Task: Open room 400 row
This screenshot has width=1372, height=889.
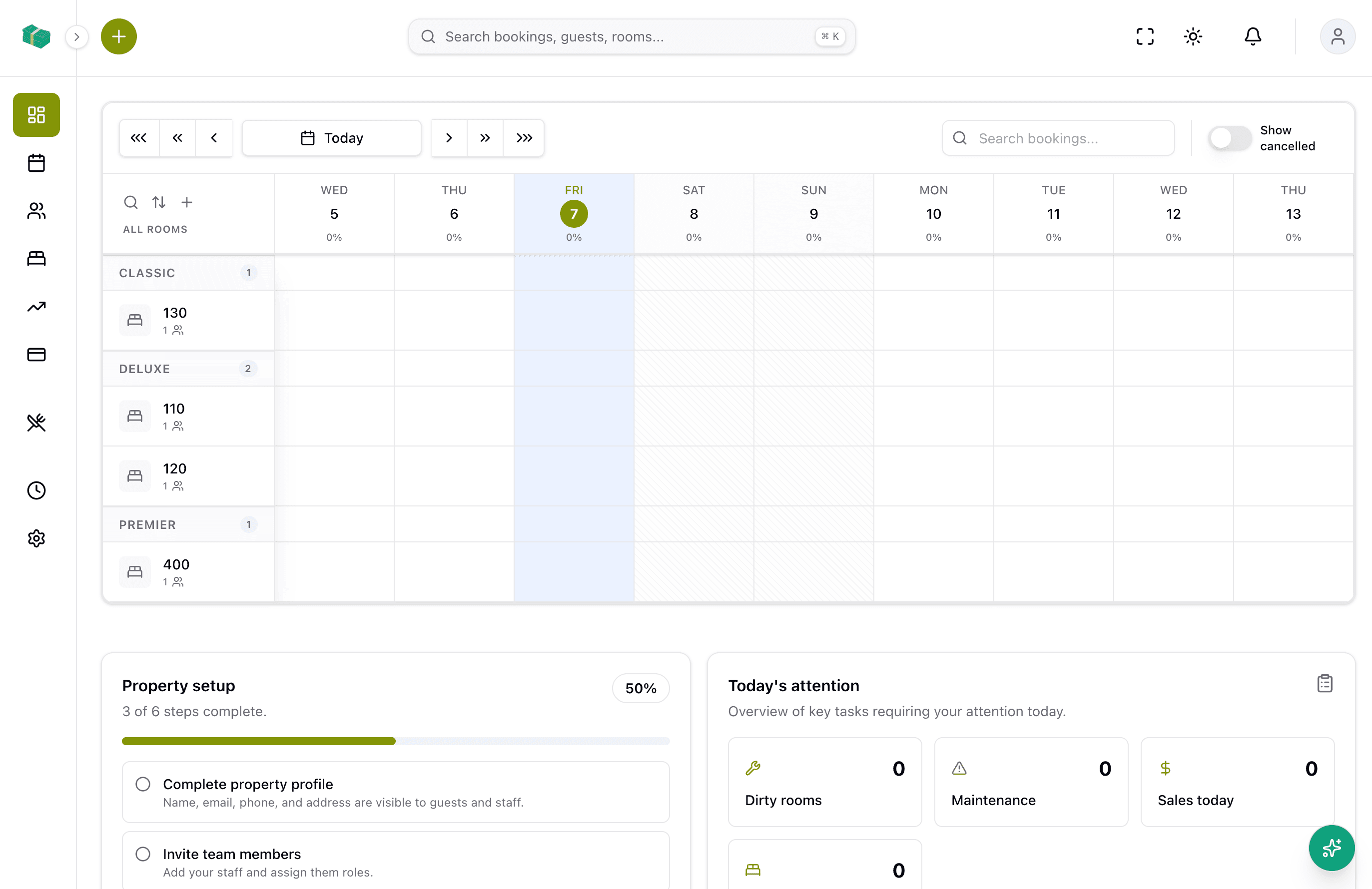Action: [188, 571]
